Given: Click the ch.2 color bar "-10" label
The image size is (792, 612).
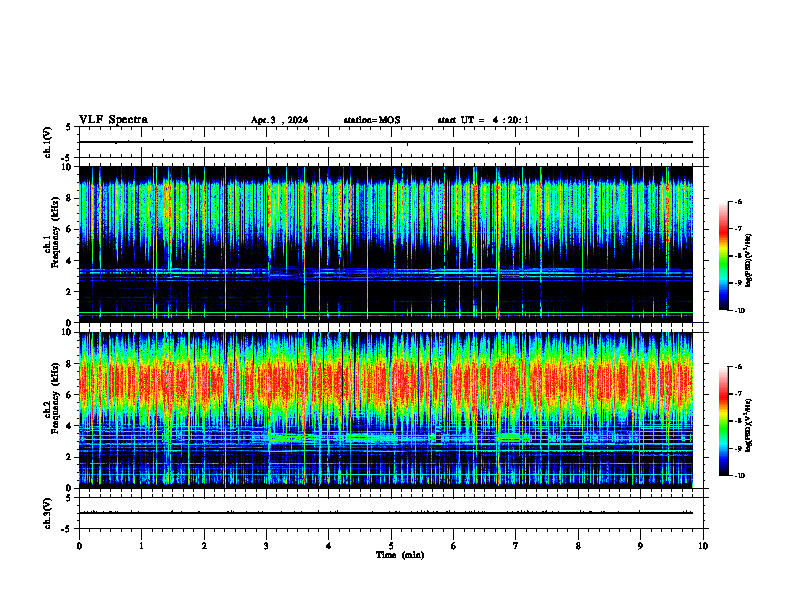Looking at the screenshot, I should coord(740,476).
